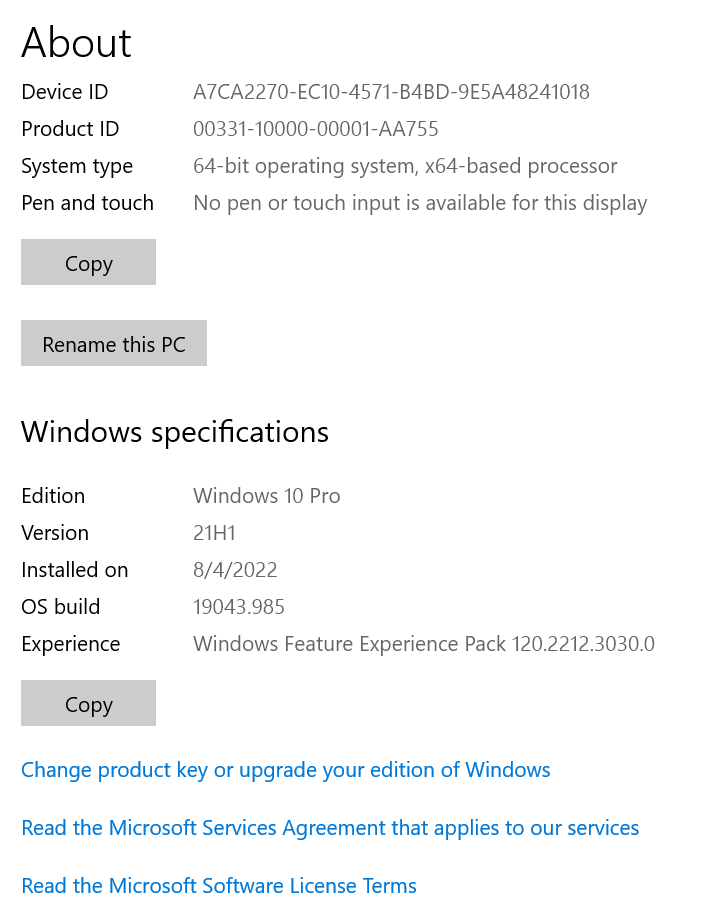Click the Rename this PC button
This screenshot has height=898, width=718.
(x=113, y=344)
